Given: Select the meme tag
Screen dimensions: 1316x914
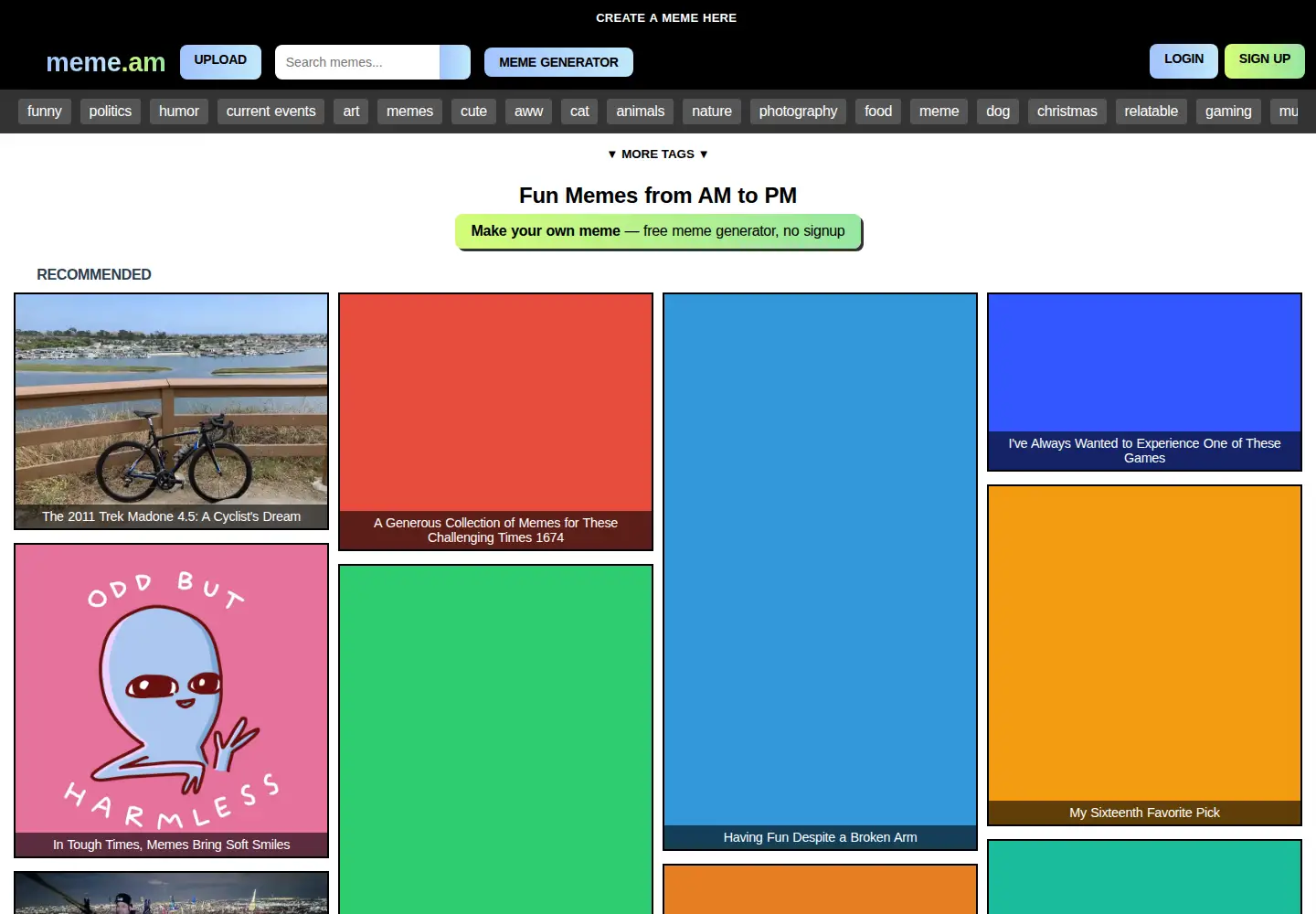Looking at the screenshot, I should point(939,112).
